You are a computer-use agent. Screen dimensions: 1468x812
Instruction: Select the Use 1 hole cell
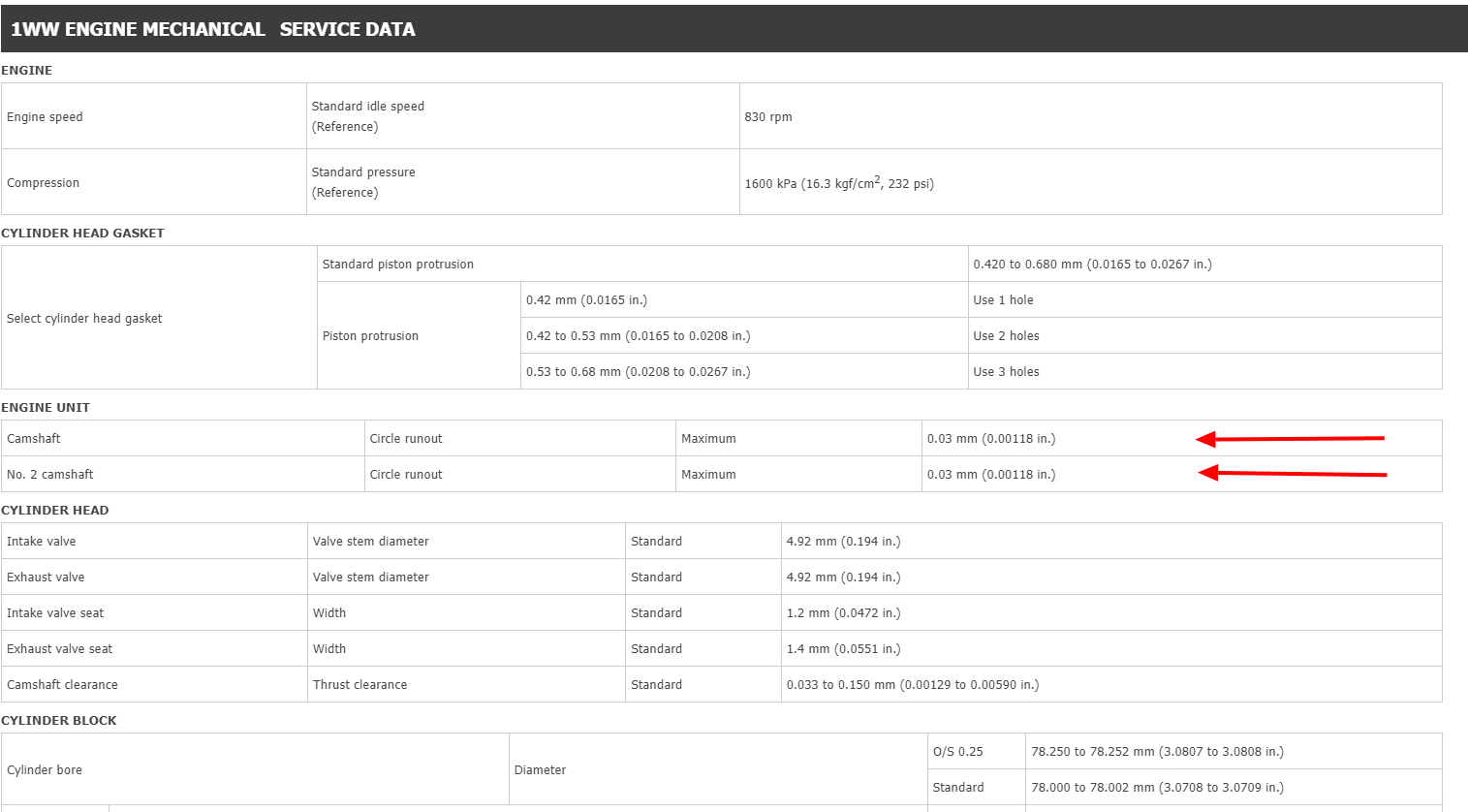(x=1003, y=300)
